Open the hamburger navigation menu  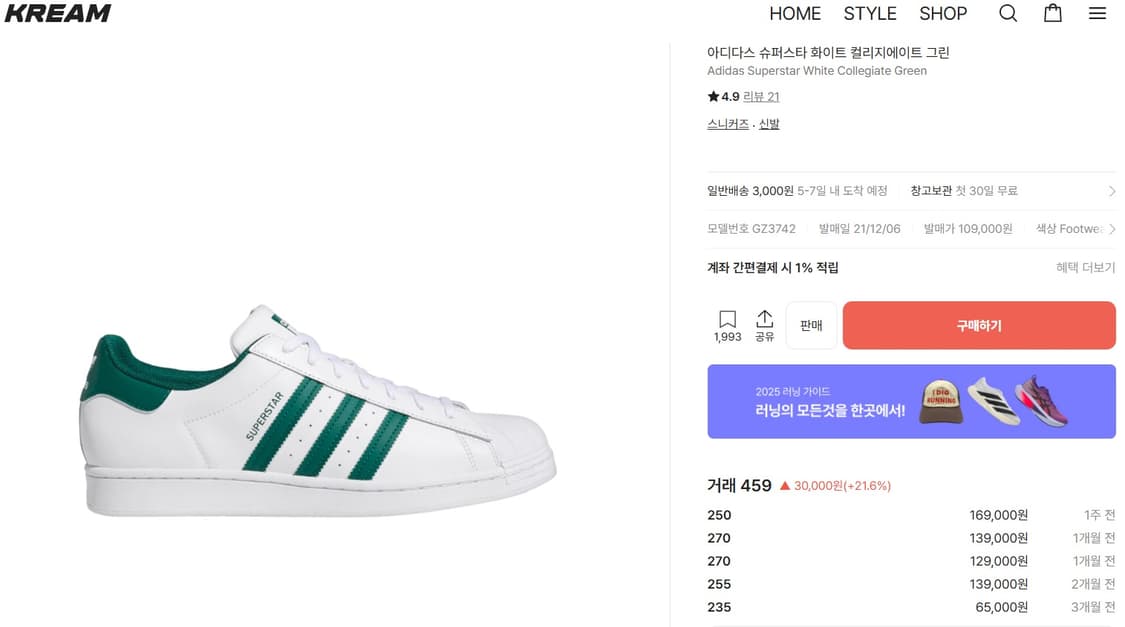click(x=1097, y=13)
